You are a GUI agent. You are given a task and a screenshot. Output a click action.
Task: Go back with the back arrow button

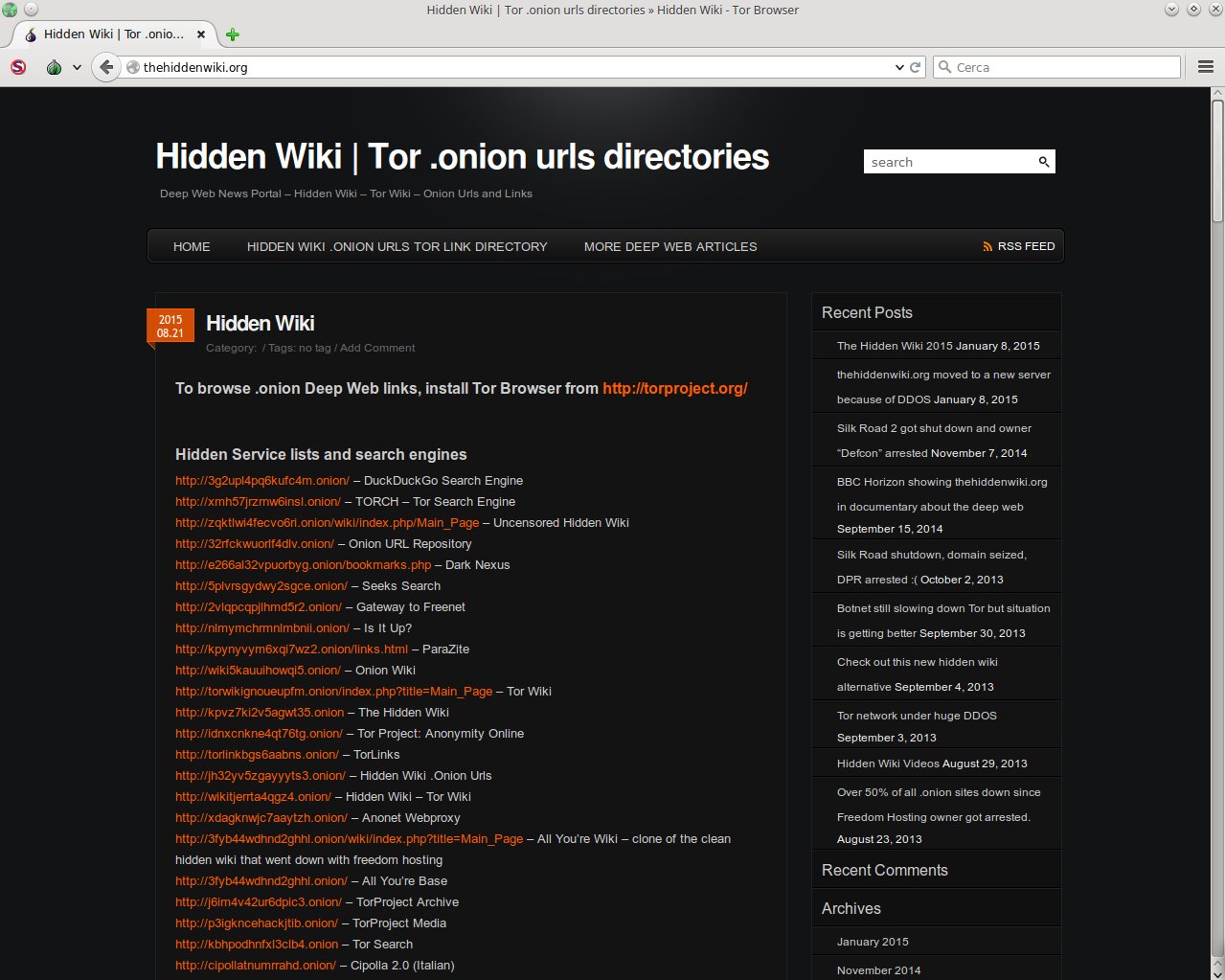click(x=106, y=67)
